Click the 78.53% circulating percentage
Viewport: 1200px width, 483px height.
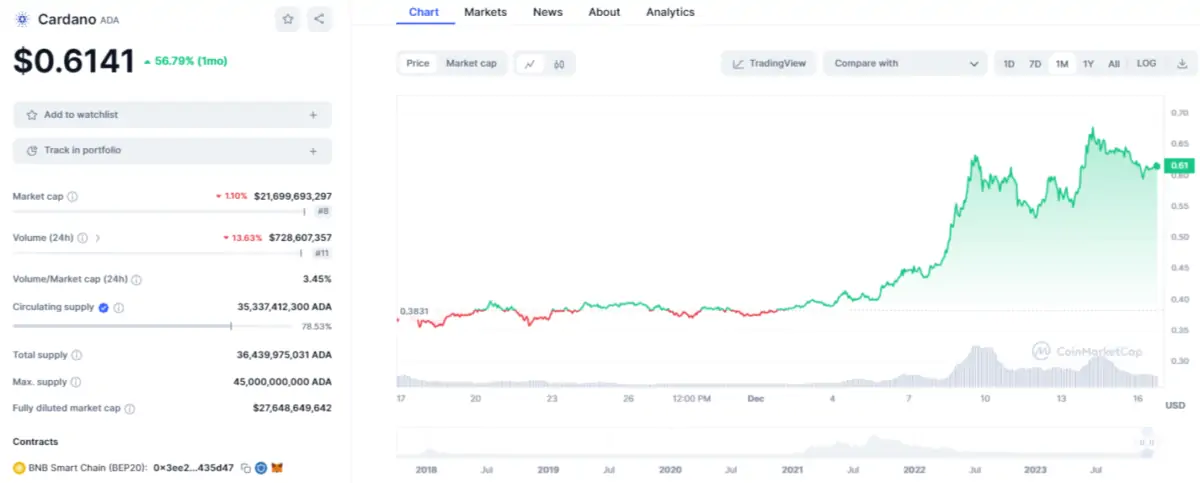(317, 326)
